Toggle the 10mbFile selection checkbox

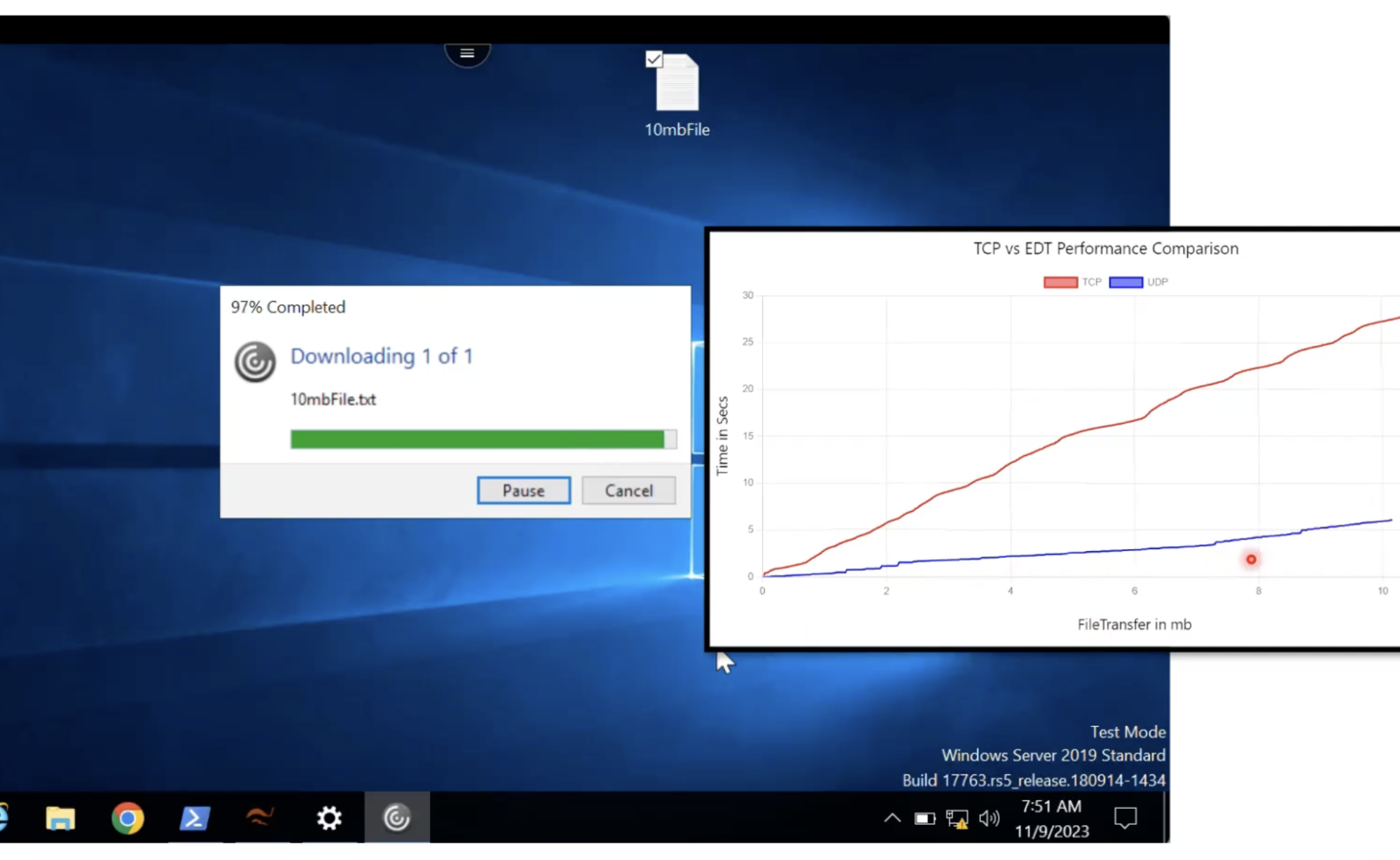[x=654, y=60]
